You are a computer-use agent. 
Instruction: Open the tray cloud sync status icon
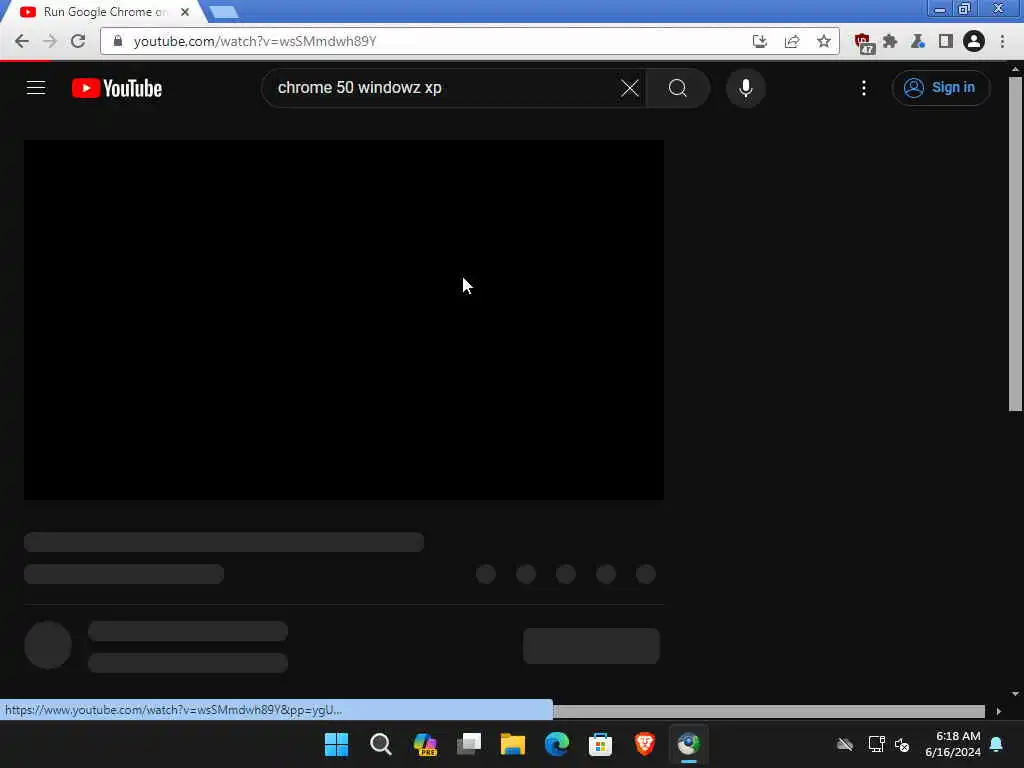click(845, 744)
